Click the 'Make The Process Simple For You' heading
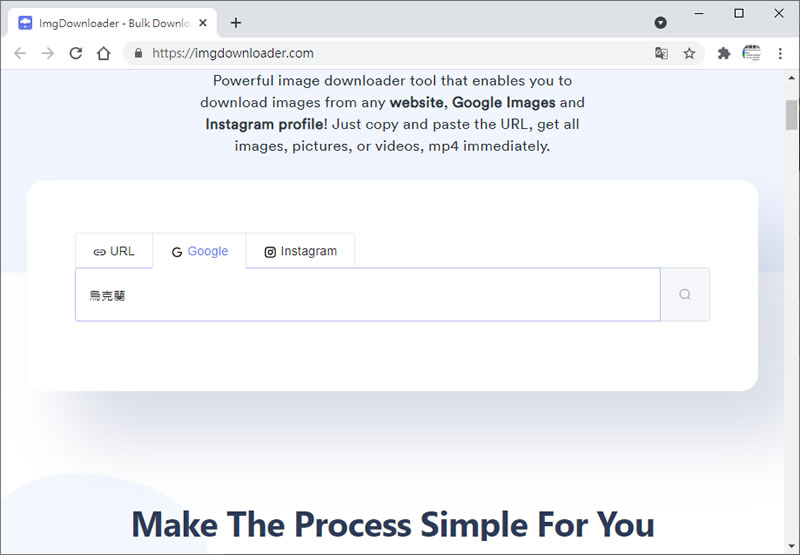Screen dimensions: 800x555 pyautogui.click(x=393, y=524)
